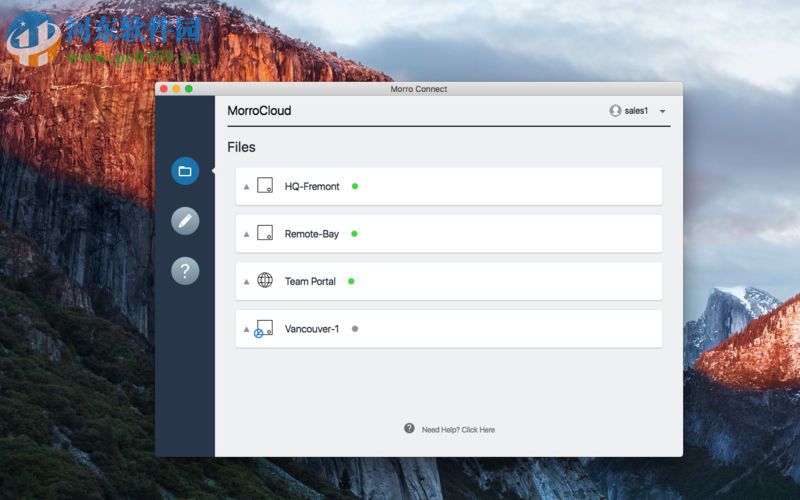Click the MorroCloud title
Screen dimensions: 800x500
pyautogui.click(x=259, y=111)
